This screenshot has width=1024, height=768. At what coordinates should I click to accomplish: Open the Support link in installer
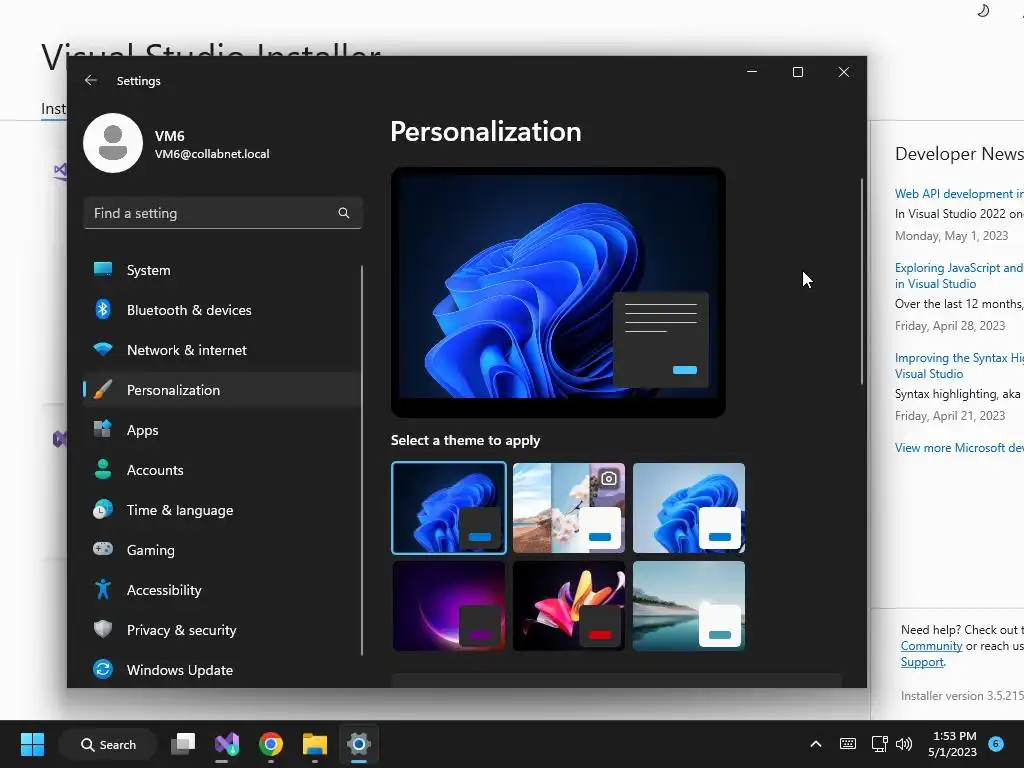pos(922,662)
